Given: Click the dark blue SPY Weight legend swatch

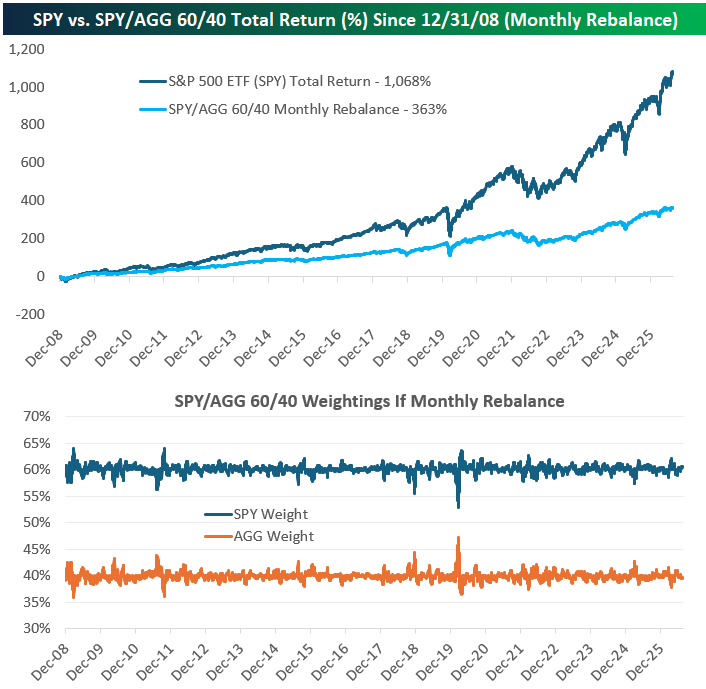Looking at the screenshot, I should (x=218, y=514).
